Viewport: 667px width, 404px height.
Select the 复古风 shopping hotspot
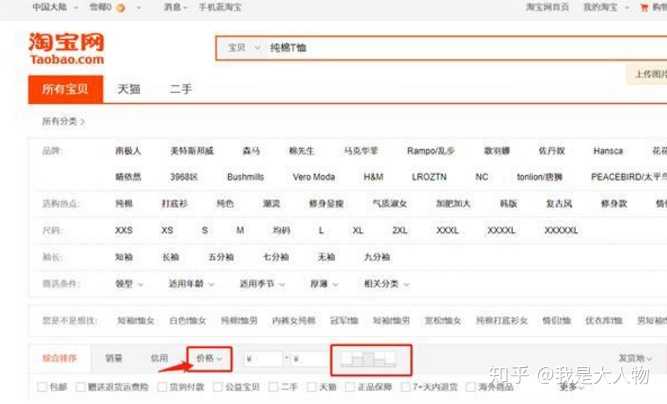[x=559, y=204]
